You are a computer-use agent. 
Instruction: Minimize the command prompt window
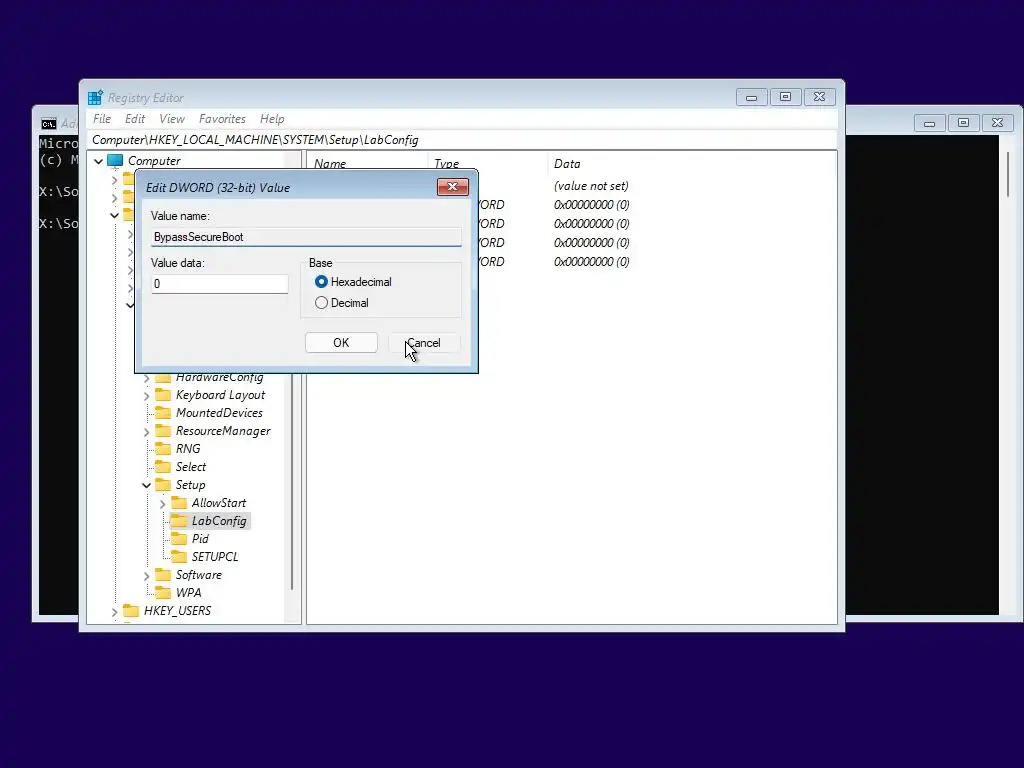[x=929, y=123]
